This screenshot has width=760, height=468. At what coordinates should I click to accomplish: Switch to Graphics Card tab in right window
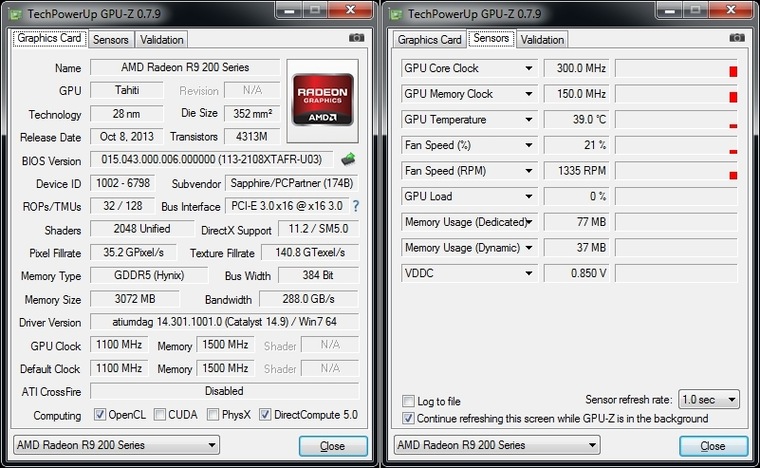pyautogui.click(x=429, y=40)
